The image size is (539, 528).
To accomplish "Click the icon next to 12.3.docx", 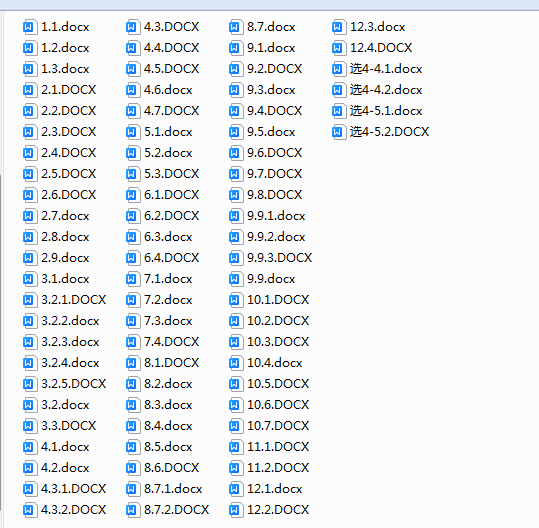I will [339, 27].
